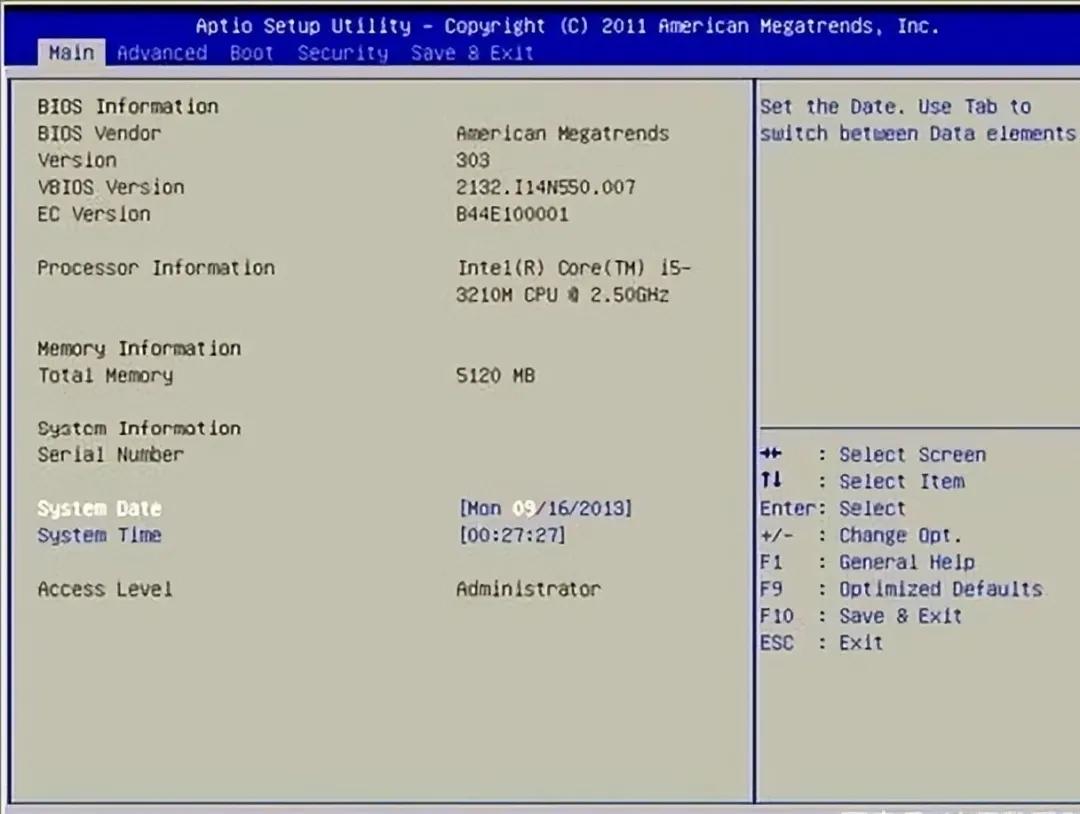Click the 'Set the Date' help text
The height and width of the screenshot is (814, 1080).
pos(918,120)
